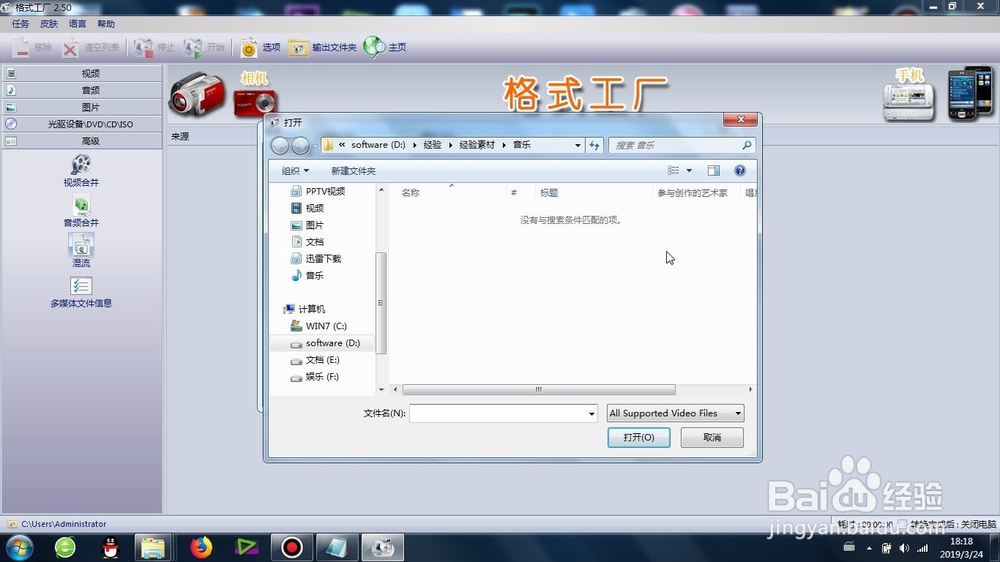
Task: Select 文档 (E:) drive
Action: coord(315,360)
